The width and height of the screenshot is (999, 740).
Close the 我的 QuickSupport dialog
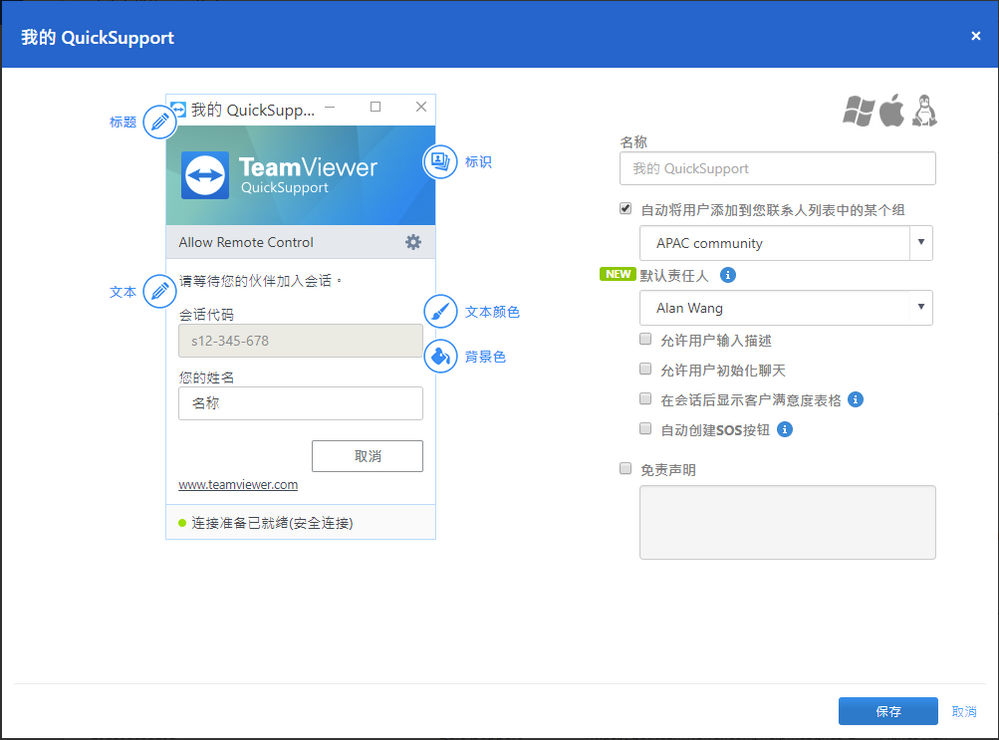pyautogui.click(x=975, y=36)
